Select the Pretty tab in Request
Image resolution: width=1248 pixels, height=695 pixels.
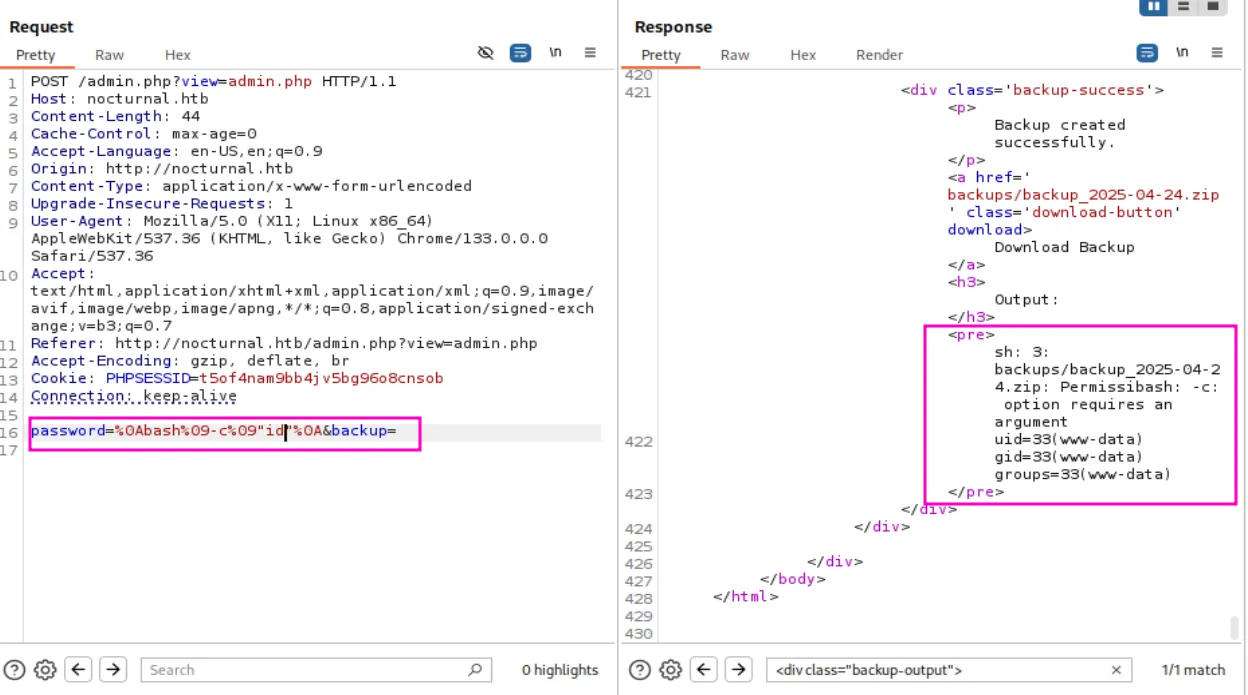(x=36, y=55)
